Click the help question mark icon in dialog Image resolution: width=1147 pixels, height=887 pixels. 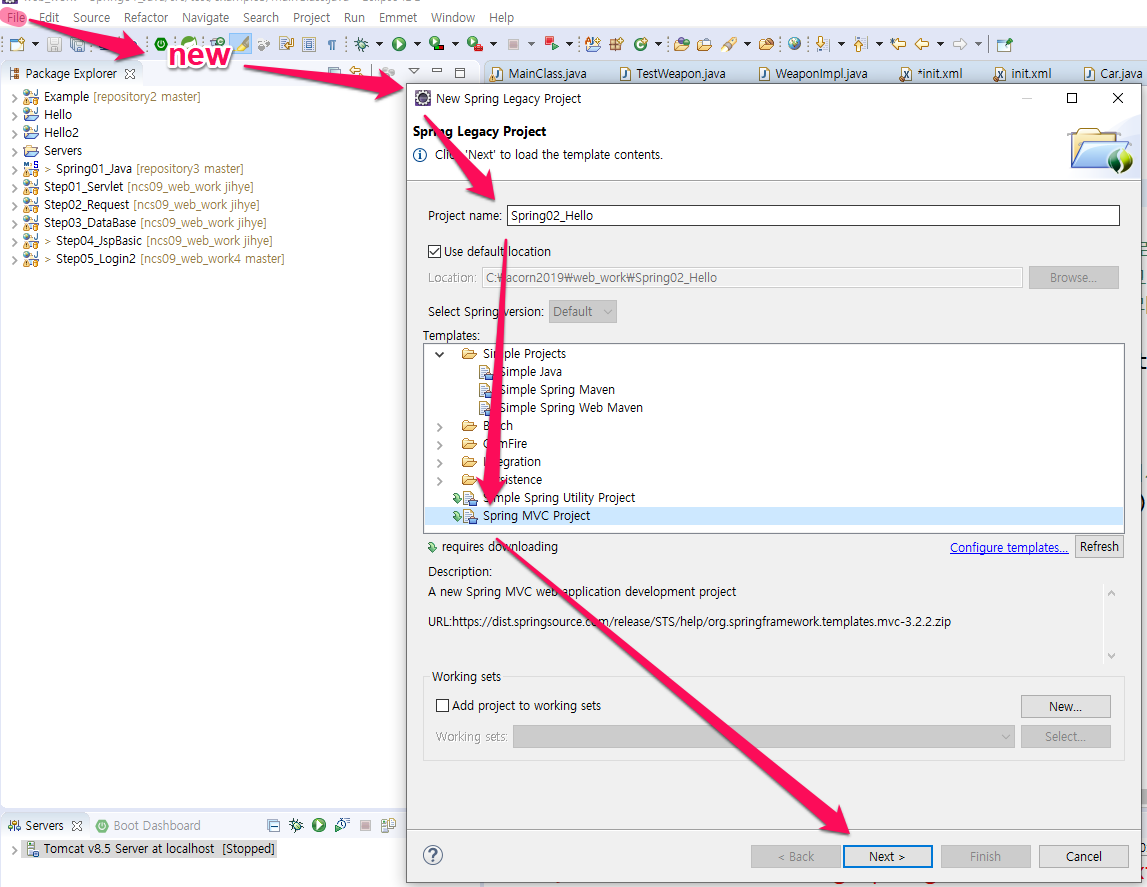[x=433, y=855]
